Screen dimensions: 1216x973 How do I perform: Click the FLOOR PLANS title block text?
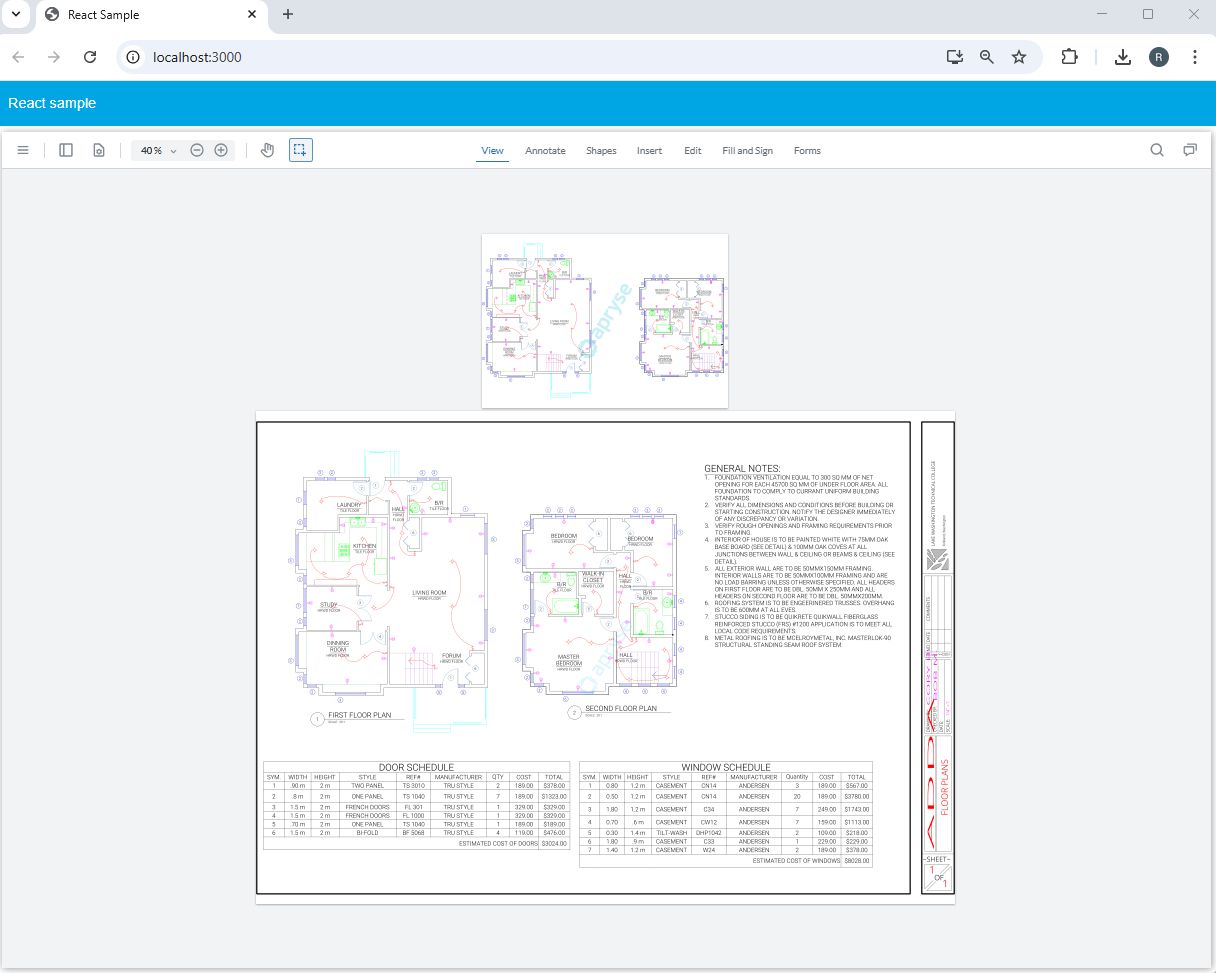pos(944,788)
